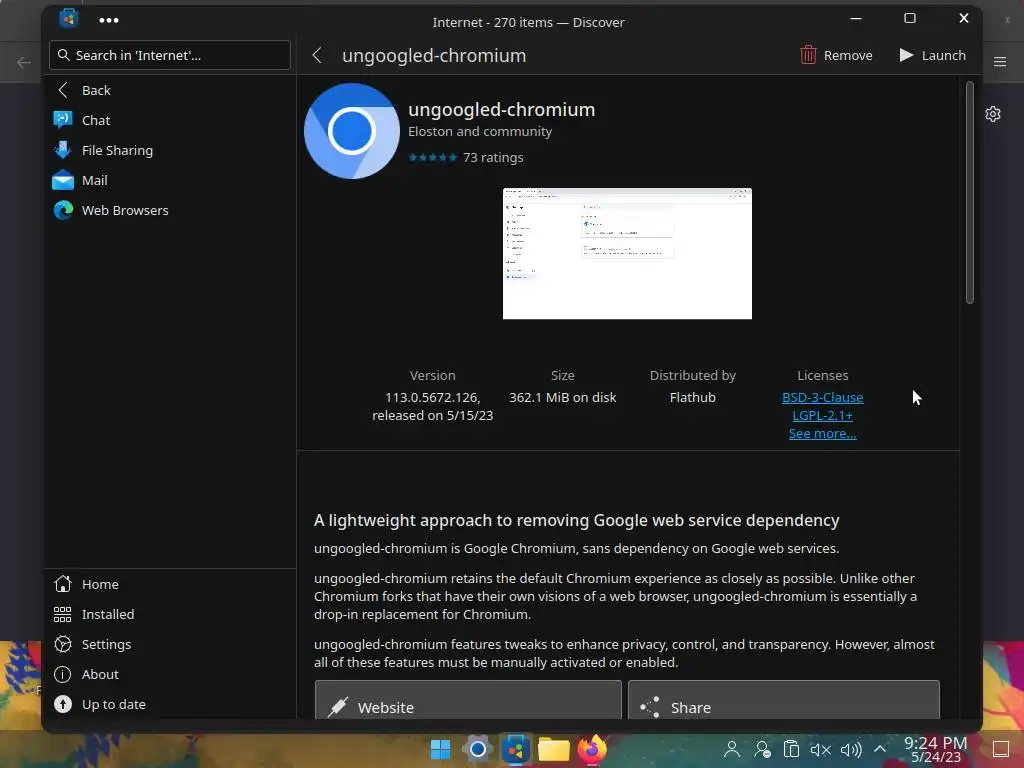The width and height of the screenshot is (1024, 768).
Task: Open the File Sharing category
Action: [x=170, y=150]
